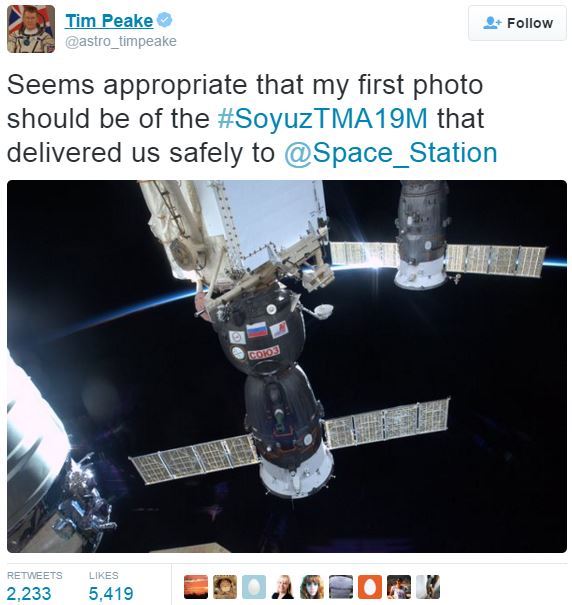The height and width of the screenshot is (605, 572).
Task: View the 5,419 likes count
Action: 111,593
